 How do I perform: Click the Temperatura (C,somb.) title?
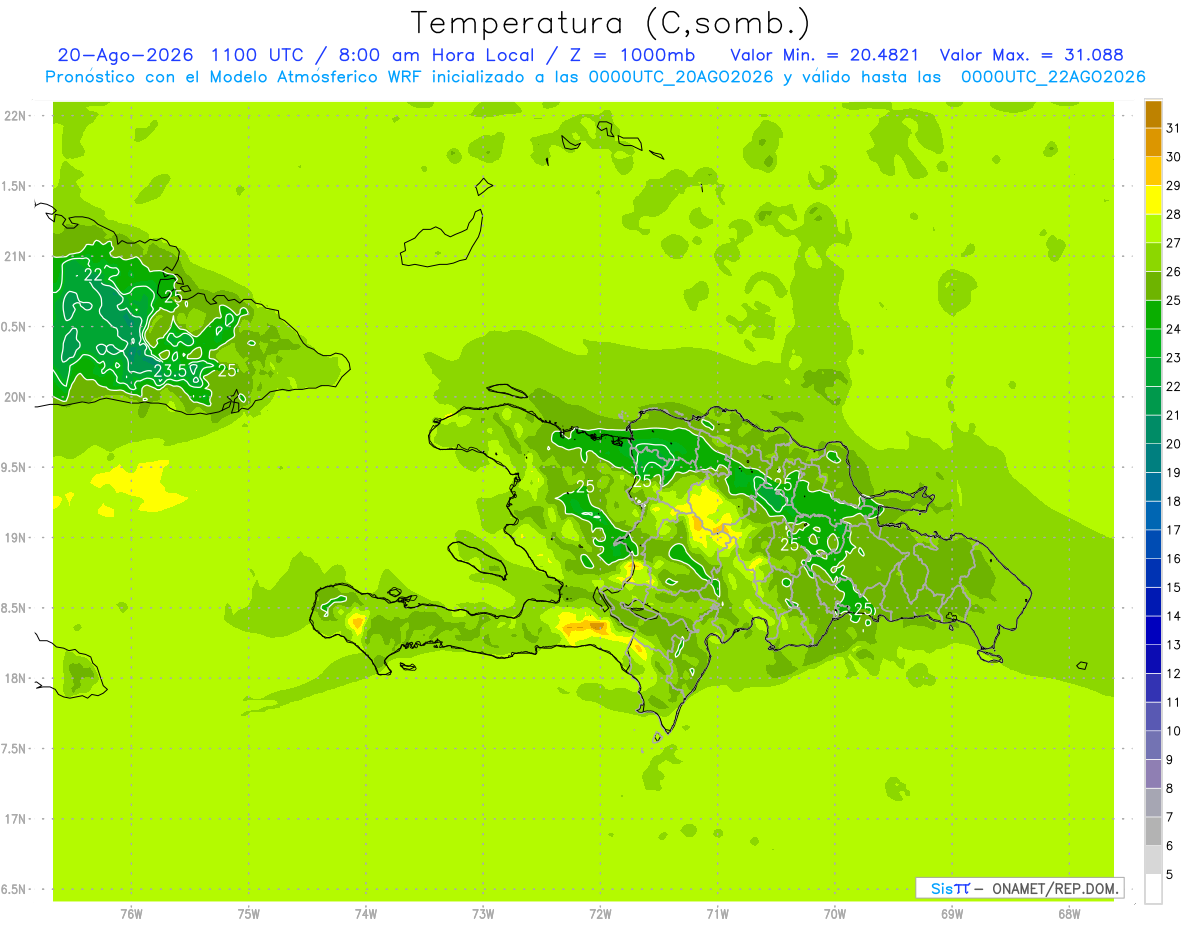click(x=611, y=23)
